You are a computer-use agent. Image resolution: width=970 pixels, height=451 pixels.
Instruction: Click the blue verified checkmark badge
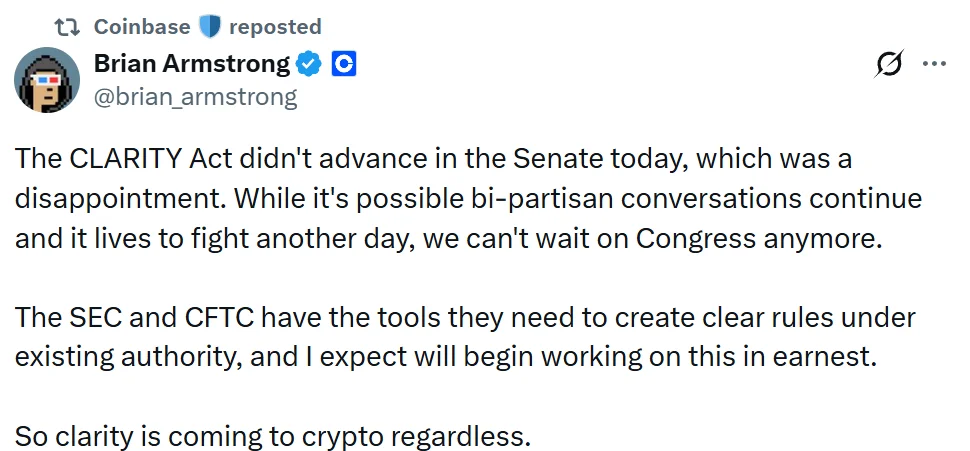click(x=309, y=64)
